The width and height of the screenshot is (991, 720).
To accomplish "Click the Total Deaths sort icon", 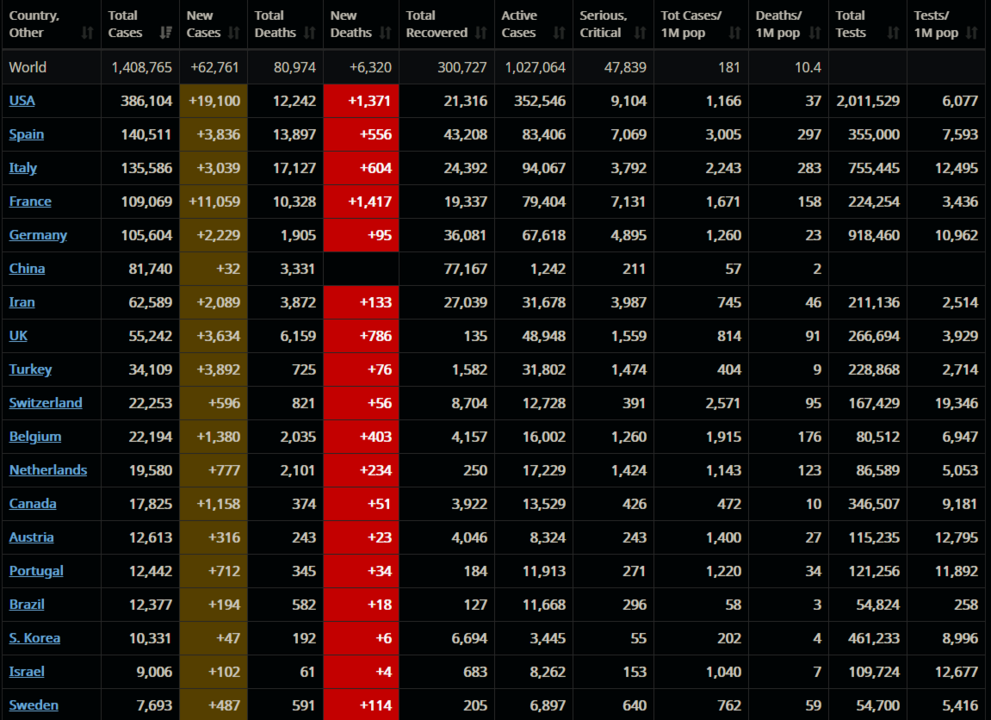I will tap(310, 33).
